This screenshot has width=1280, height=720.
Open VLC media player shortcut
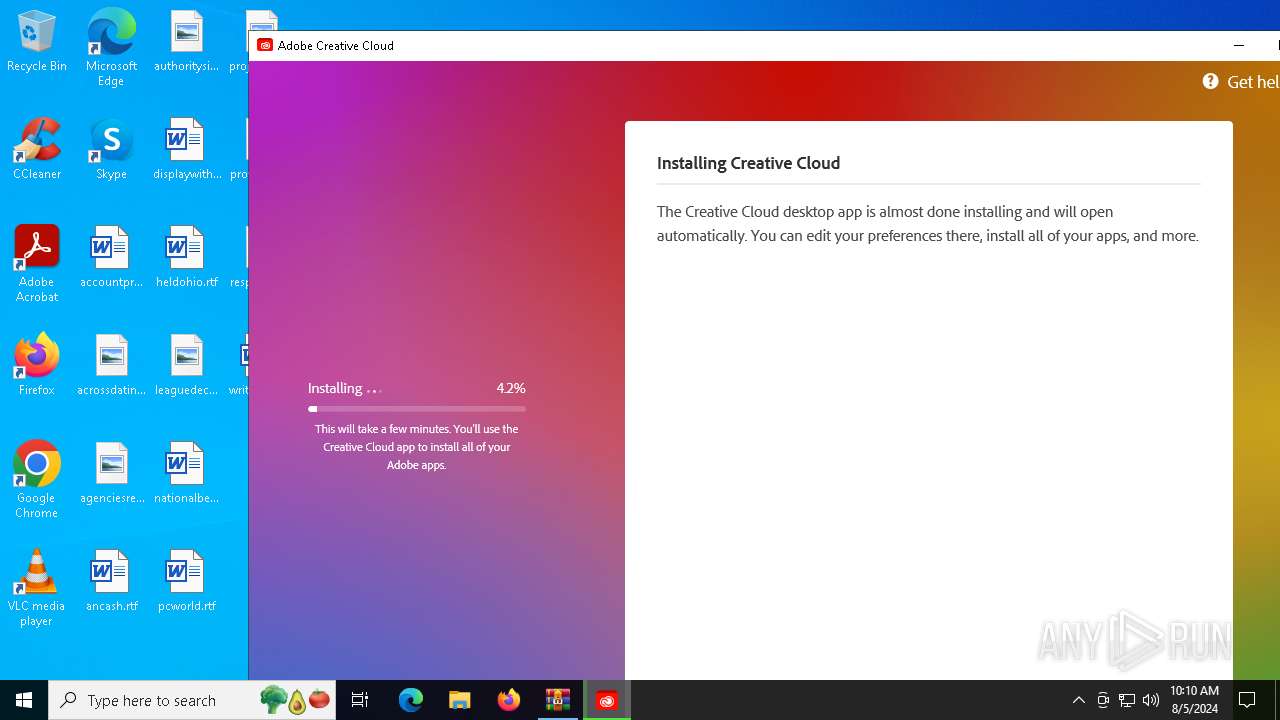(x=37, y=588)
